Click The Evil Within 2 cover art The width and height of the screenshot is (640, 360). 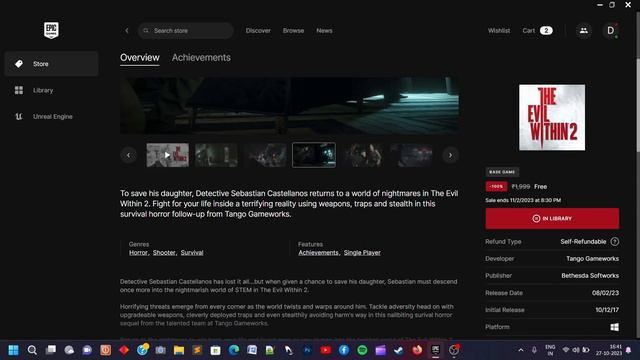point(552,118)
